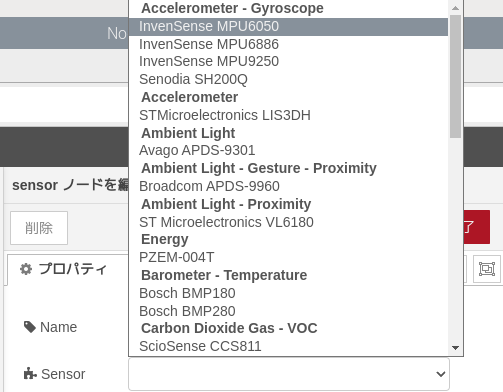Viewport: 503px width, 392px height.
Task: Choose Avago APDS-9301 ambient light sensor
Action: [288, 150]
